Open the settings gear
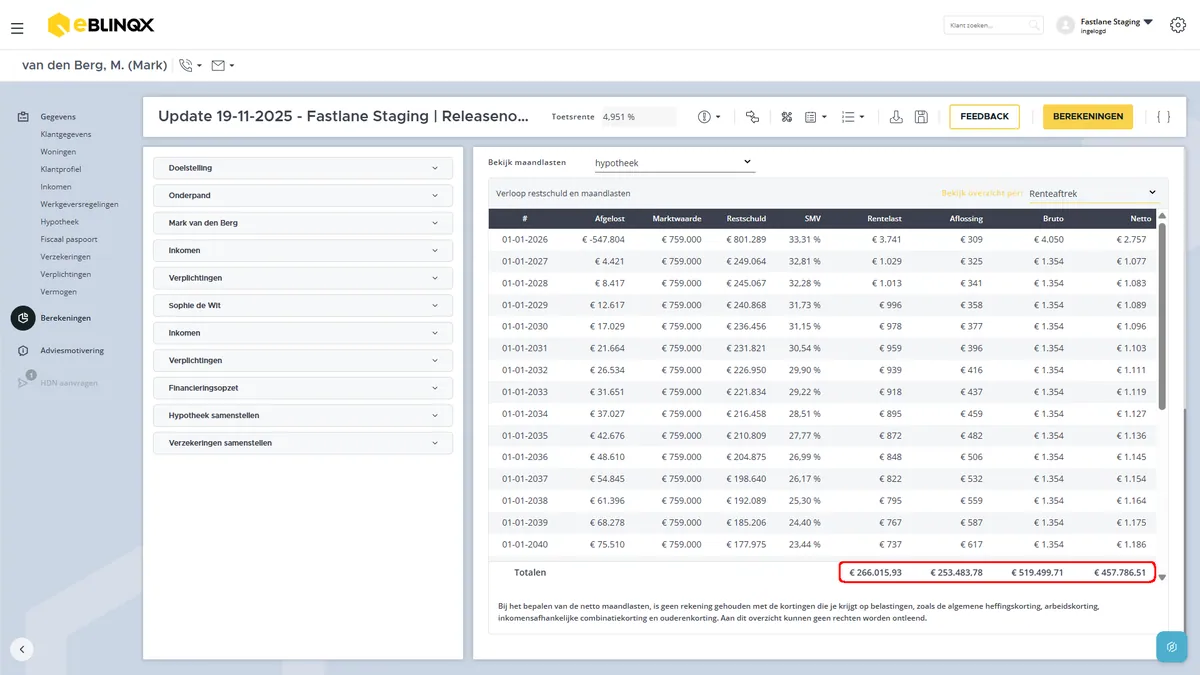The height and width of the screenshot is (675, 1200). [x=1177, y=25]
